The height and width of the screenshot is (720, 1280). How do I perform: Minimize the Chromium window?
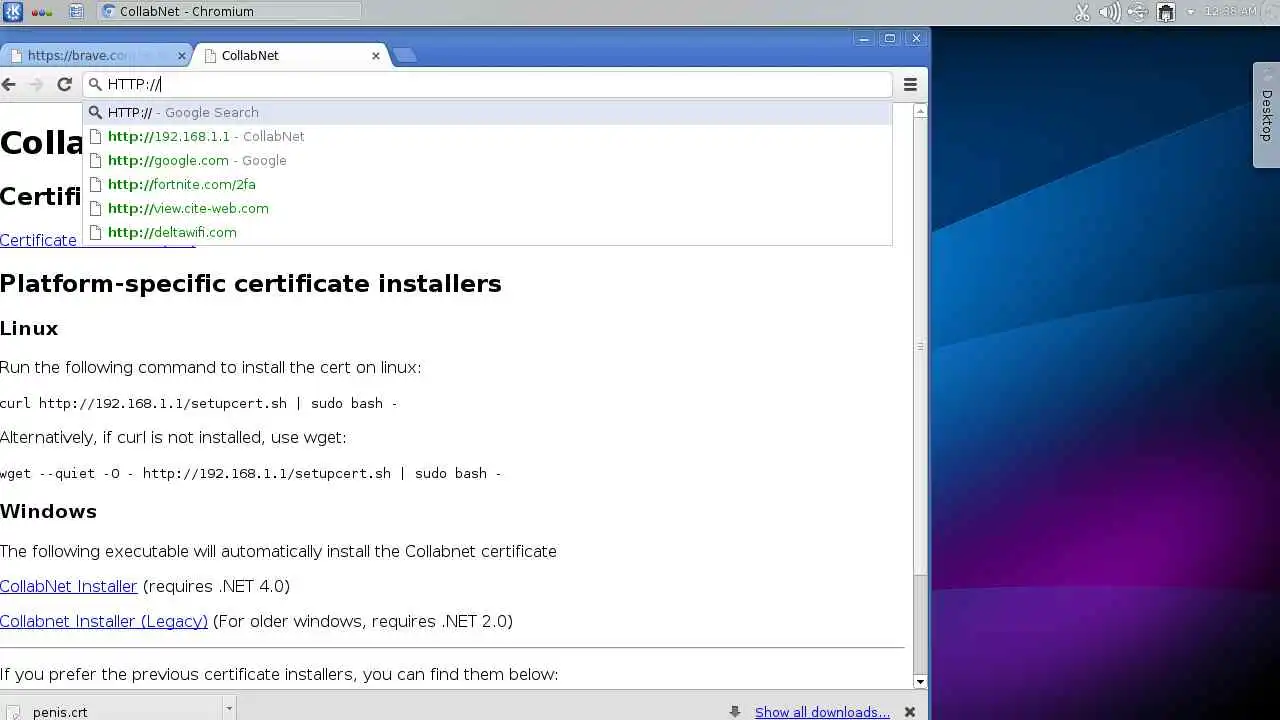coord(864,39)
